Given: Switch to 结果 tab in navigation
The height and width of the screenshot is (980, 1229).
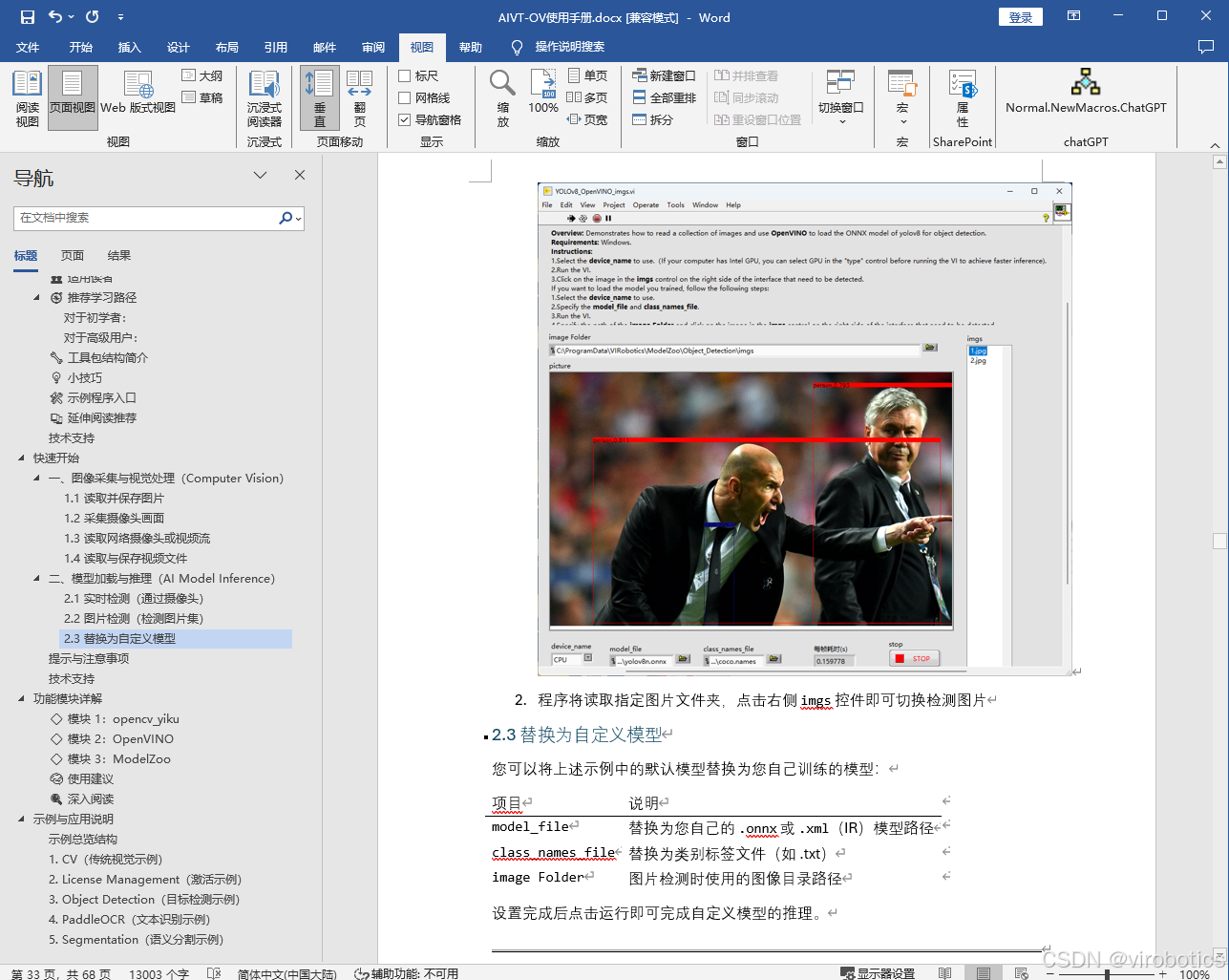Looking at the screenshot, I should tap(119, 255).
